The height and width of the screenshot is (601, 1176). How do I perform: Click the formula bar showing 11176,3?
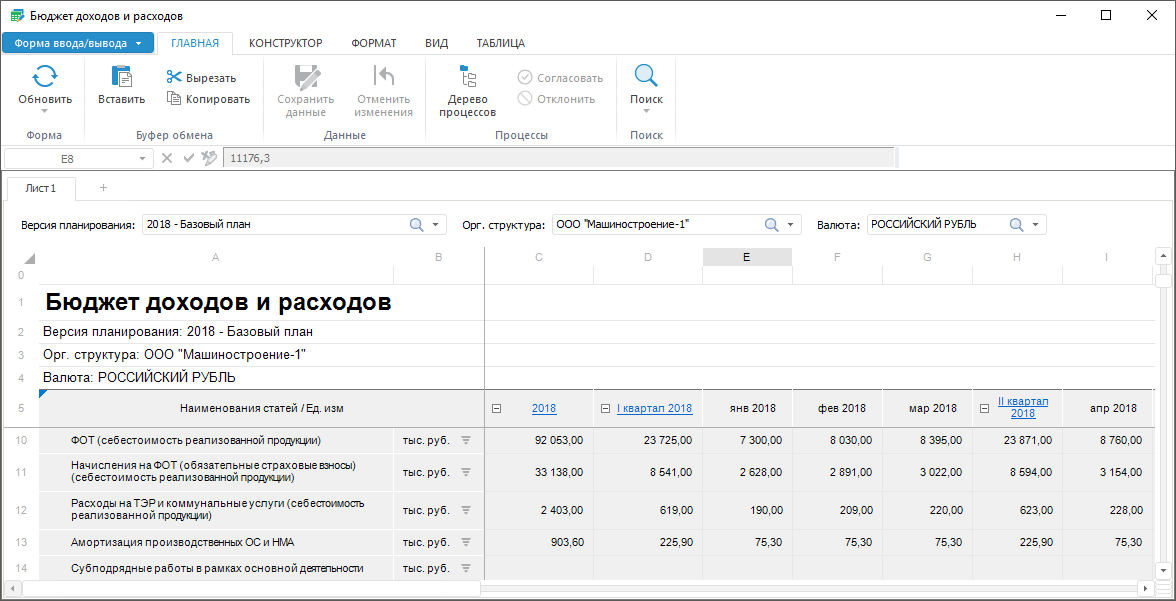(x=560, y=158)
